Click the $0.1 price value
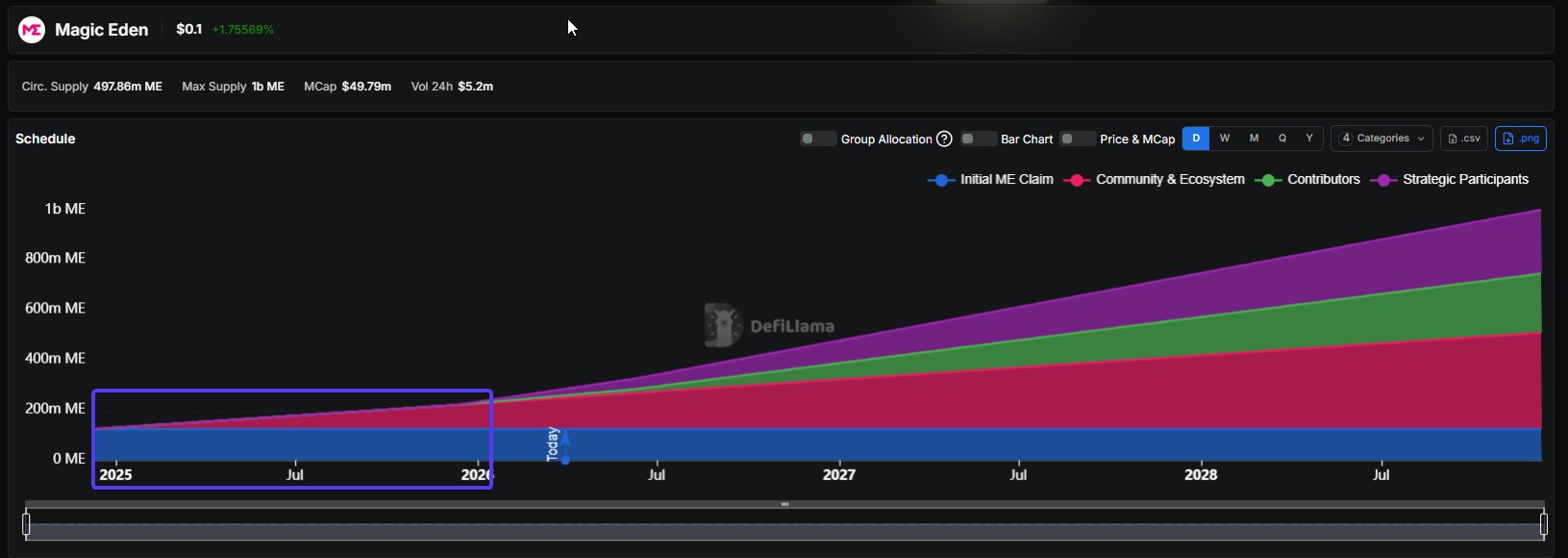The width and height of the screenshot is (1568, 558). click(189, 30)
